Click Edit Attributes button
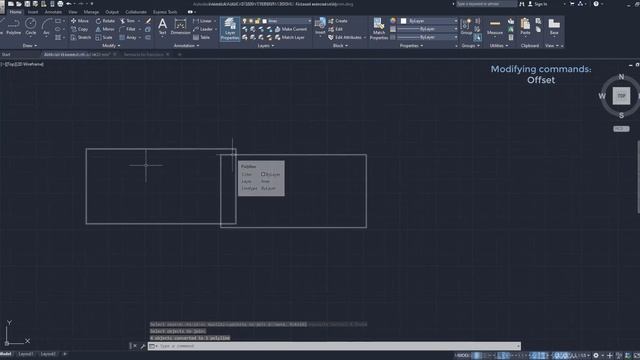This screenshot has width=640, height=360. pos(345,37)
